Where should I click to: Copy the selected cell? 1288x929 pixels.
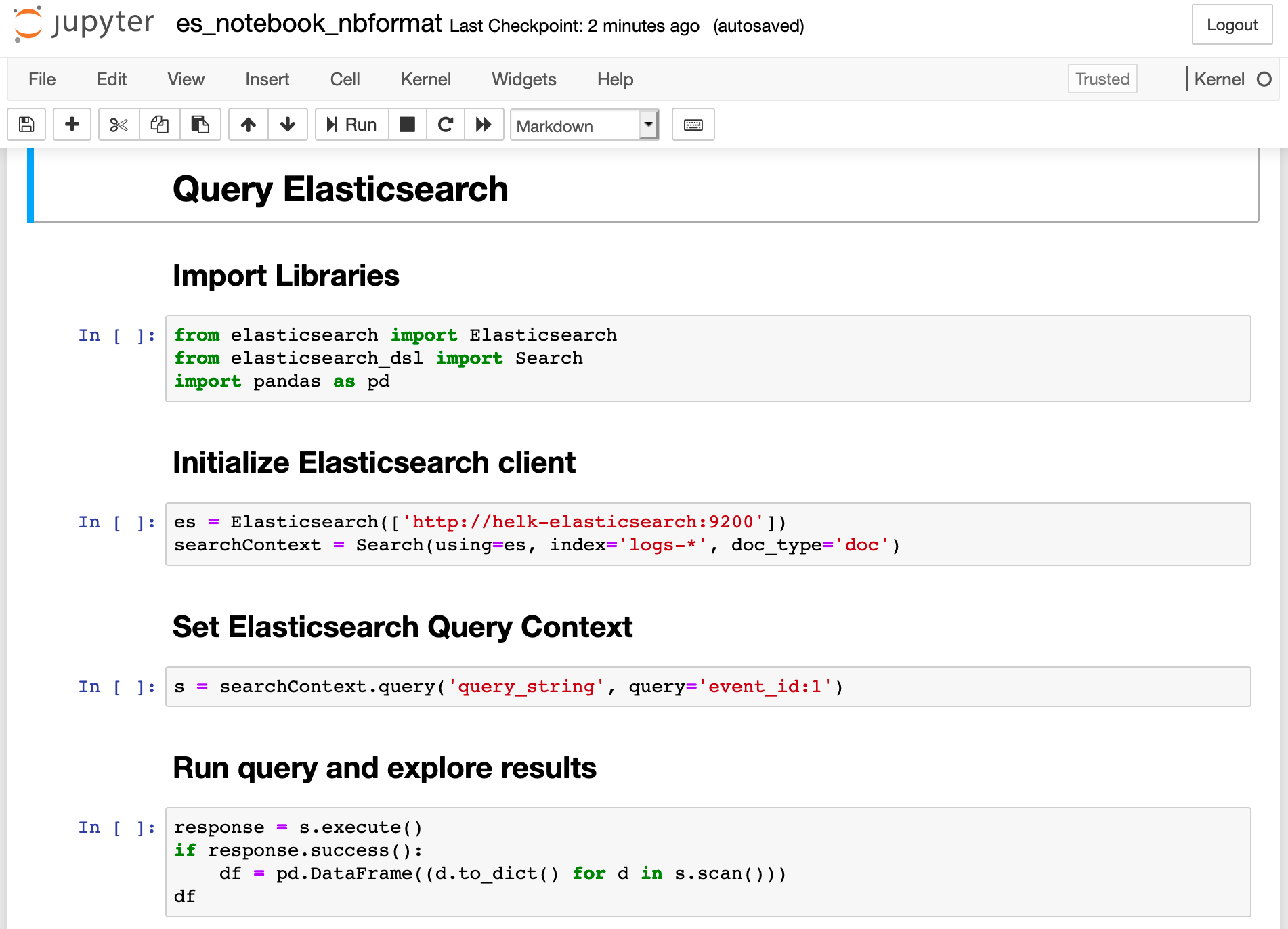[160, 125]
